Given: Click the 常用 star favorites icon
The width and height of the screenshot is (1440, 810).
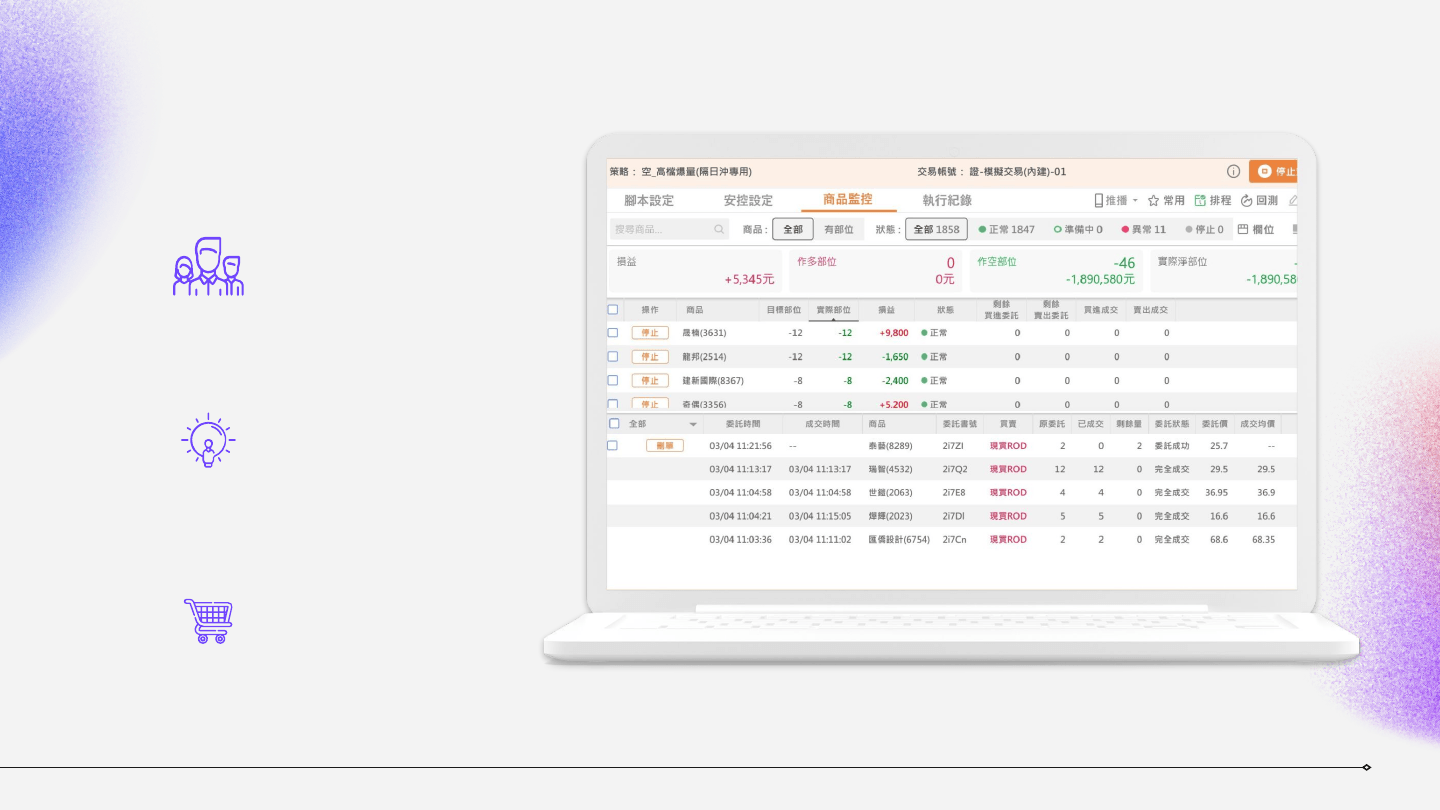Looking at the screenshot, I should (x=1153, y=201).
